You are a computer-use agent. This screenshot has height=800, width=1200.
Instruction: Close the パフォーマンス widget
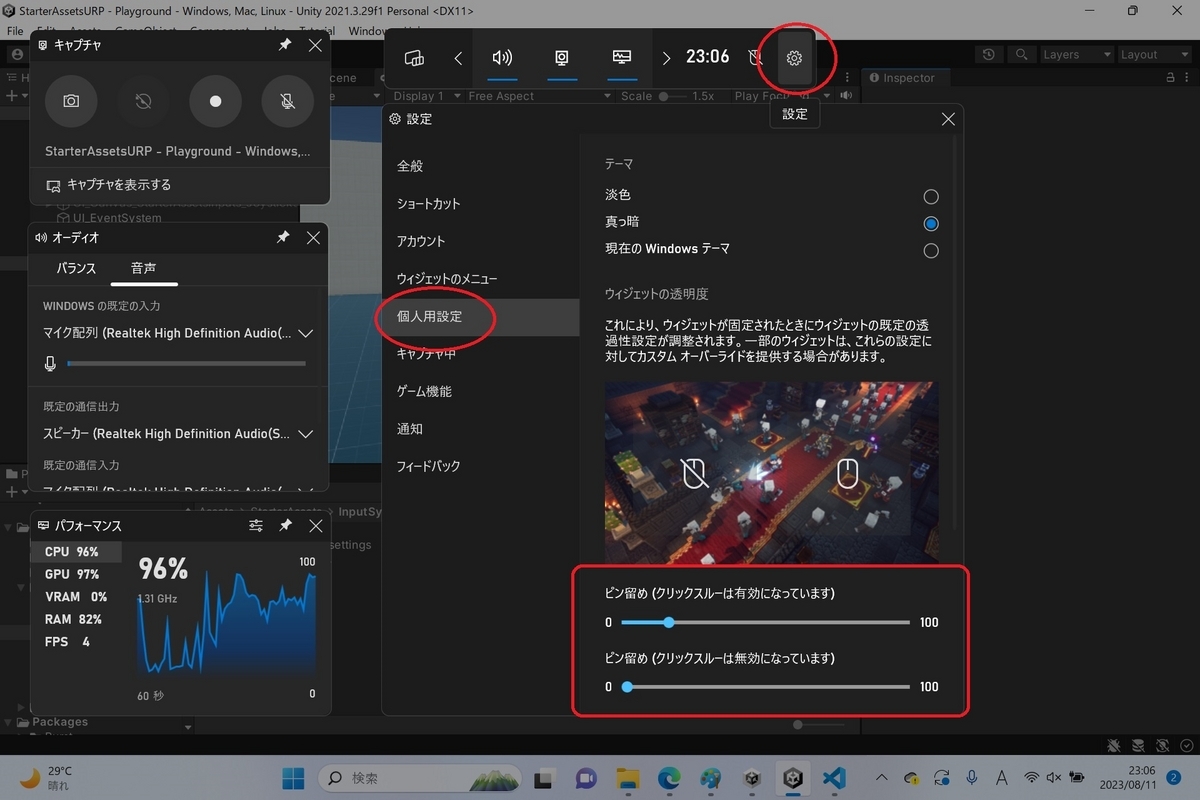pos(315,525)
